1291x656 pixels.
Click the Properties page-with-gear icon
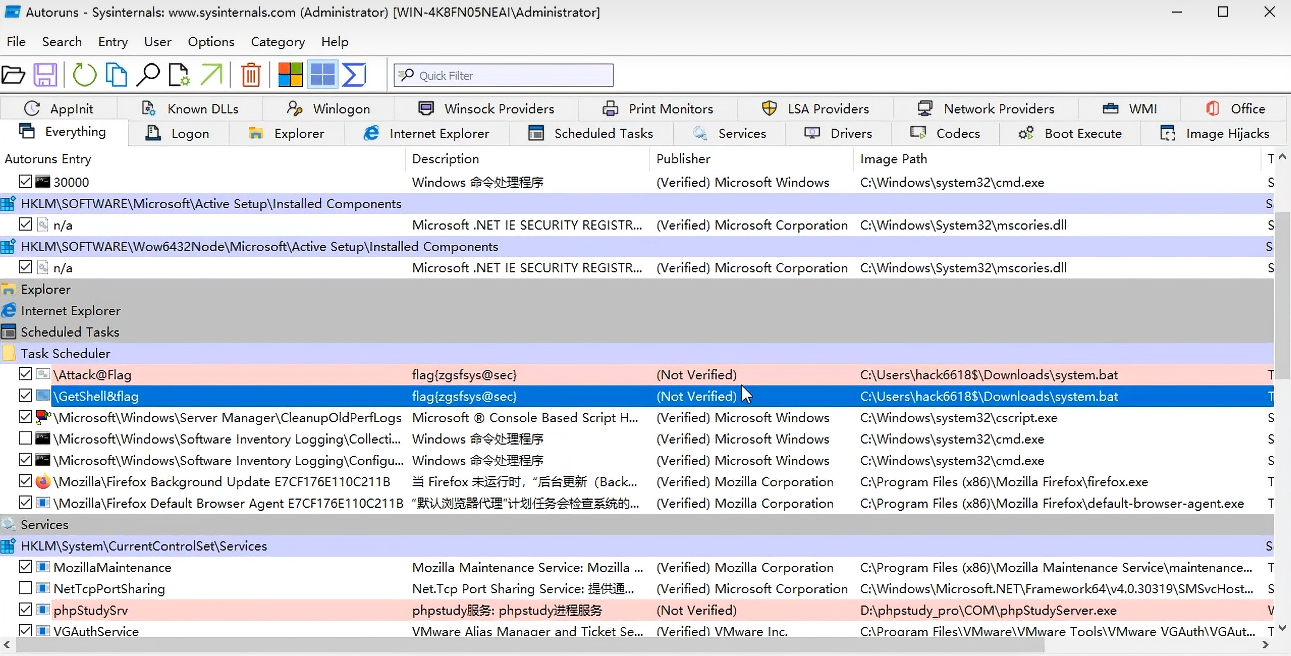[x=179, y=75]
